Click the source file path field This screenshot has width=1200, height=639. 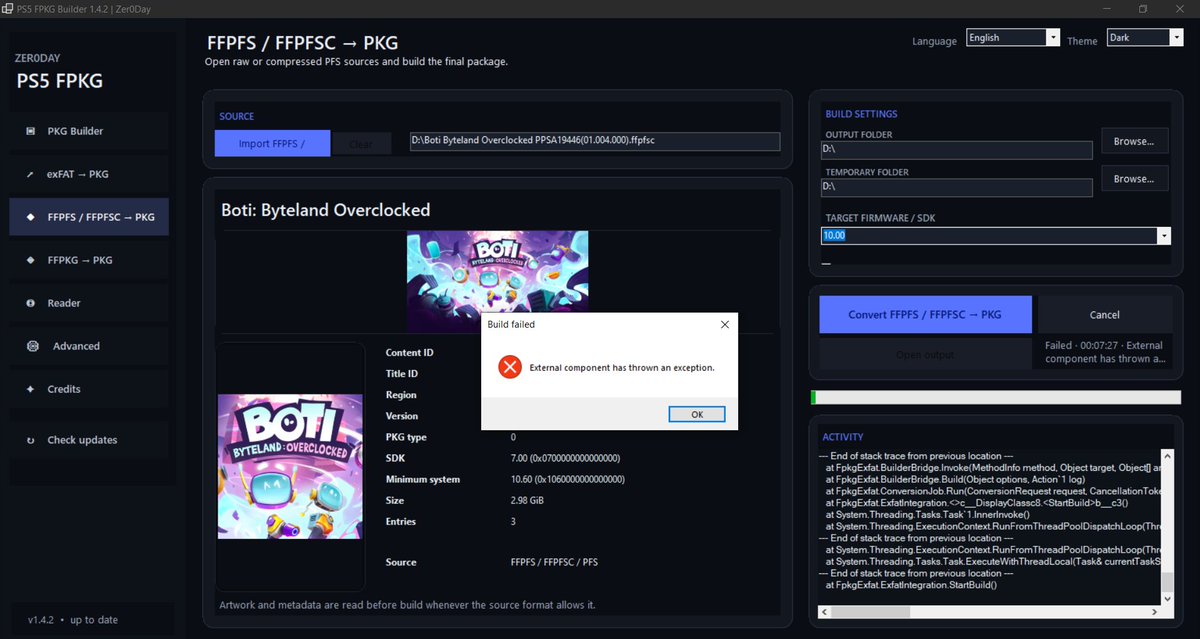(x=594, y=141)
